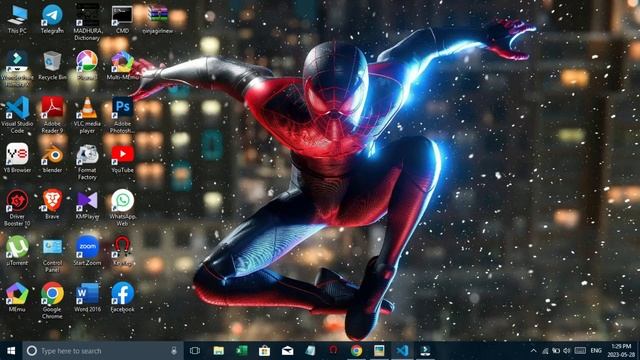Open network status in system tray
The height and width of the screenshot is (360, 640).
545,351
